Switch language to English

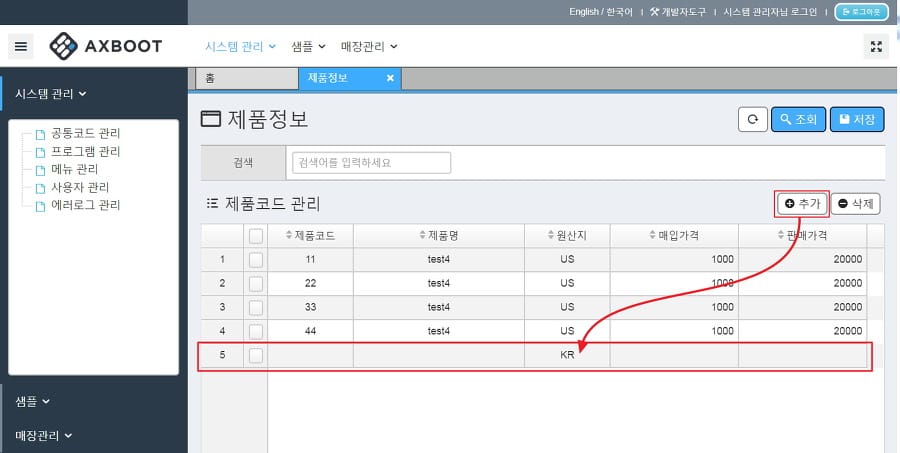pyautogui.click(x=584, y=11)
